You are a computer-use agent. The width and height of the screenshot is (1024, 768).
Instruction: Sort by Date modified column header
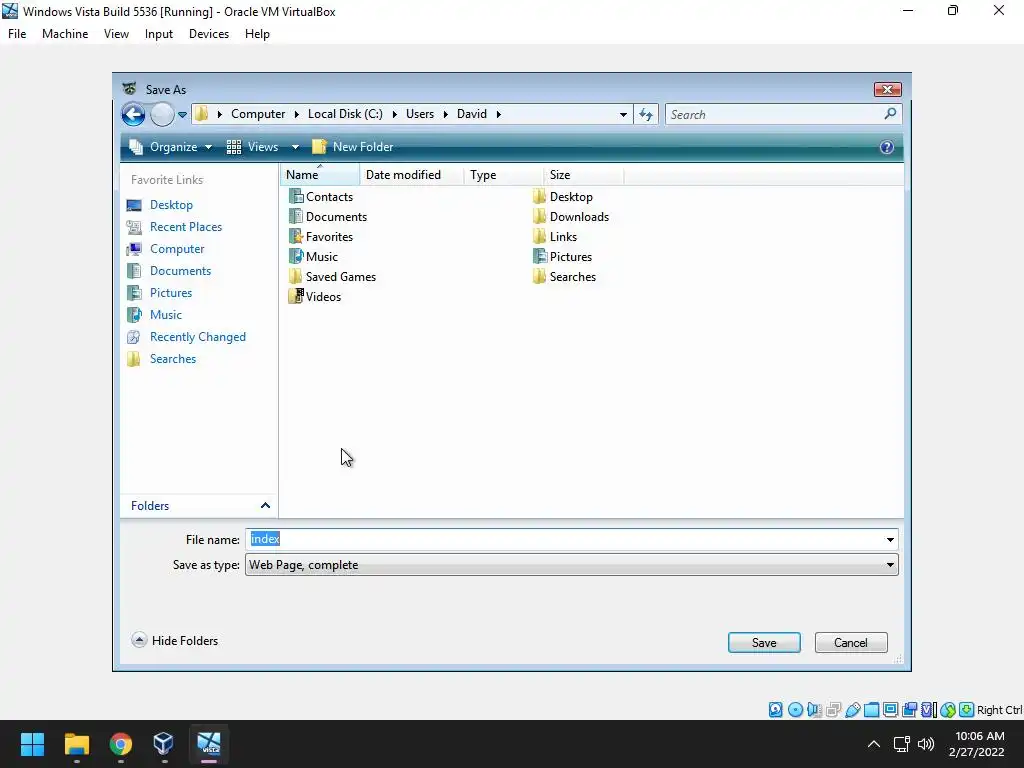411,175
